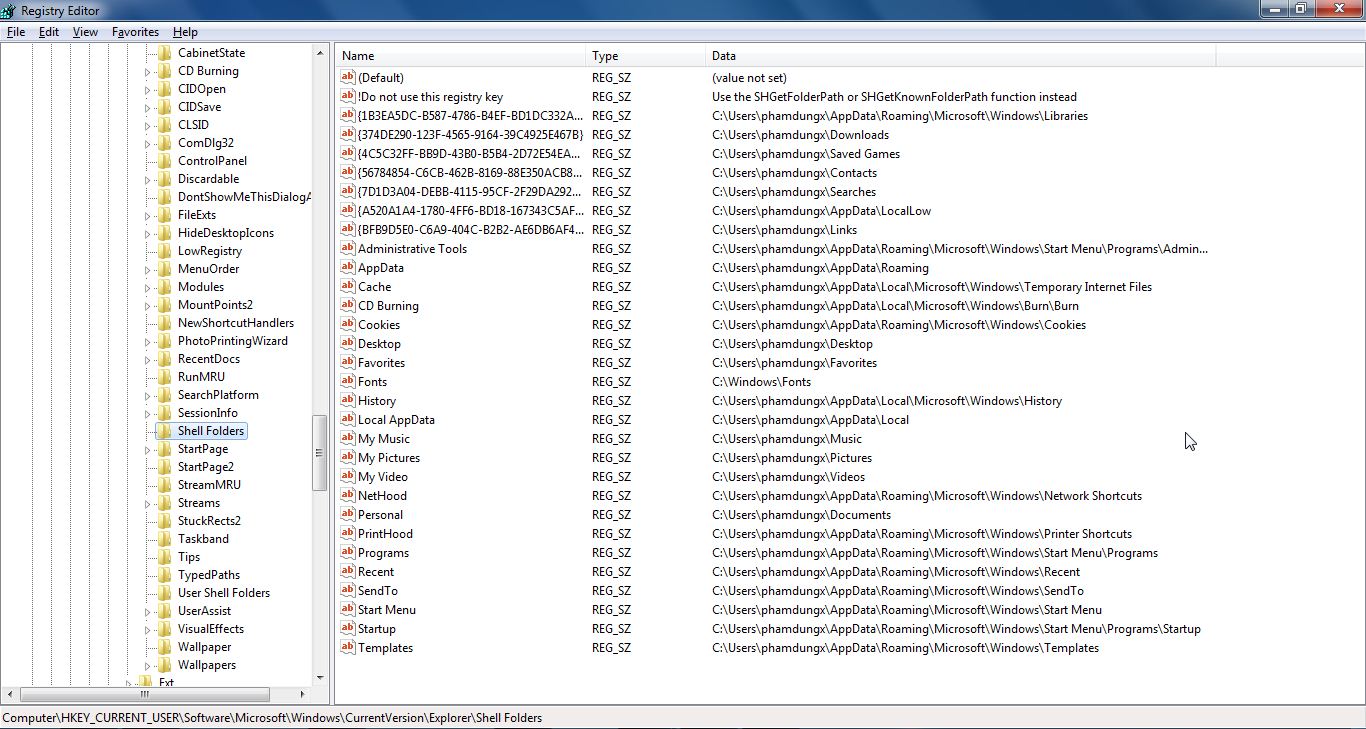Select the Start Menu value name
The width and height of the screenshot is (1366, 729).
point(387,610)
